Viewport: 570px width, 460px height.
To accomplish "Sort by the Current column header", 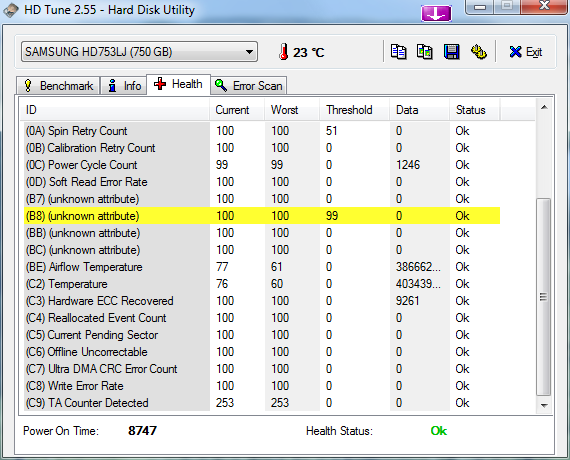I will pos(237,110).
